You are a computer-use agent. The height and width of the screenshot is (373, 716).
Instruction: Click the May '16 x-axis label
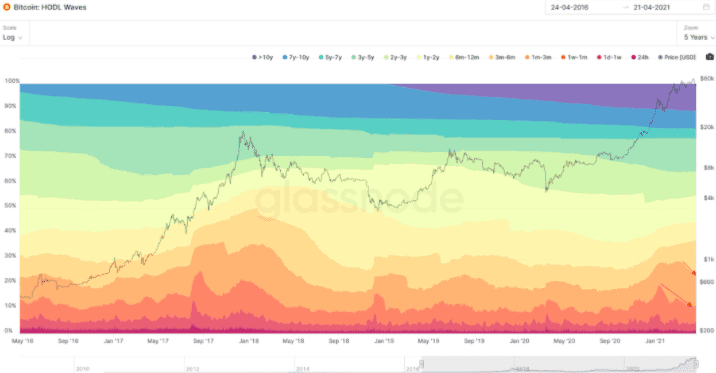tap(22, 341)
